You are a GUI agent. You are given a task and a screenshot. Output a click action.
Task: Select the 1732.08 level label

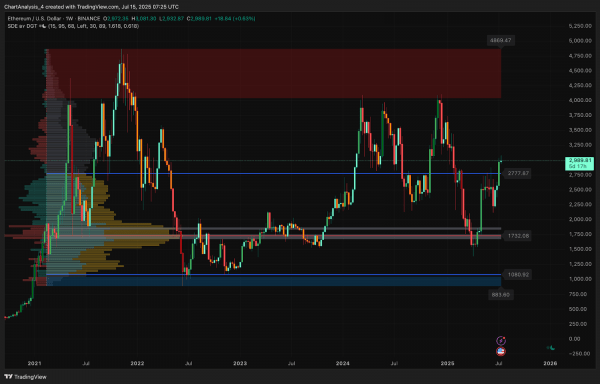[518, 236]
